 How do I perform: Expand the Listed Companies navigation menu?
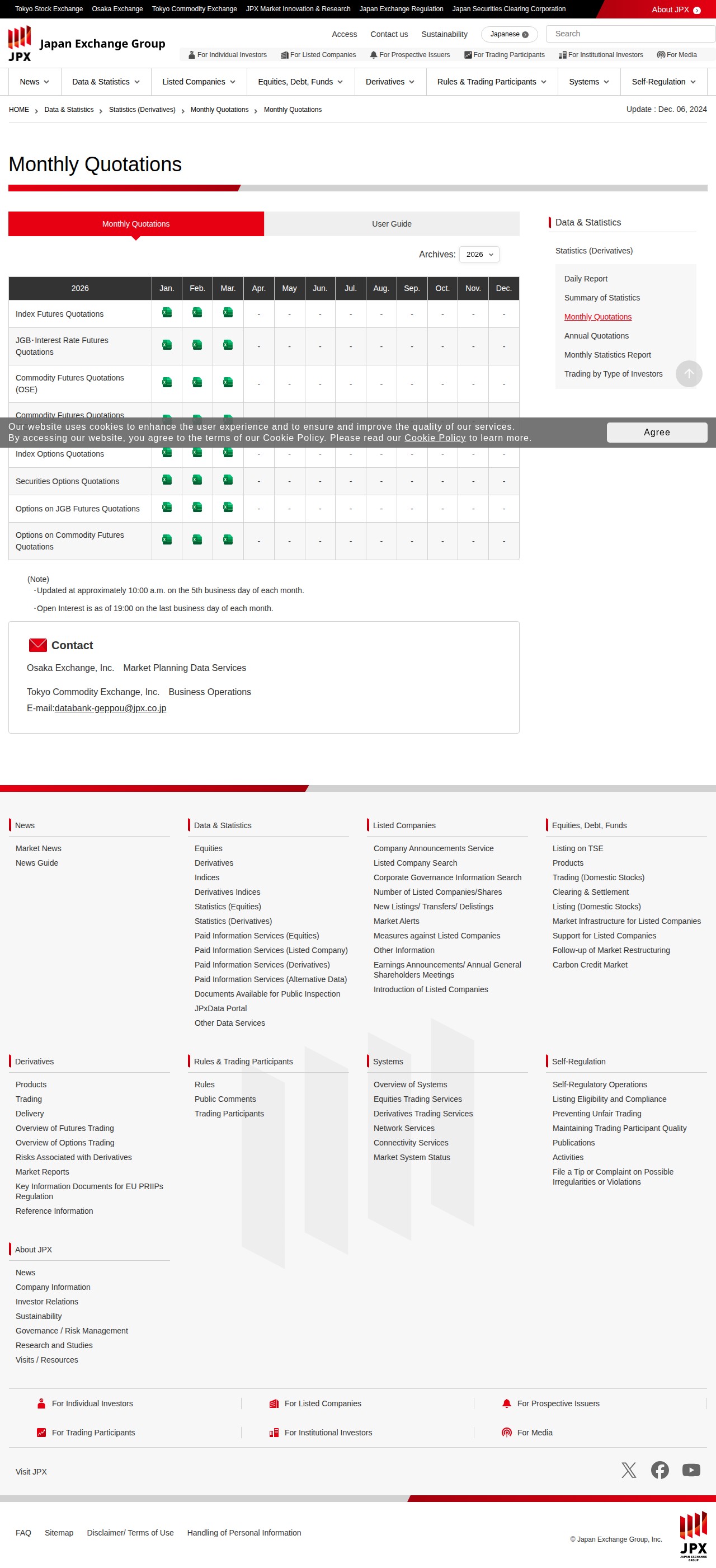click(x=199, y=82)
